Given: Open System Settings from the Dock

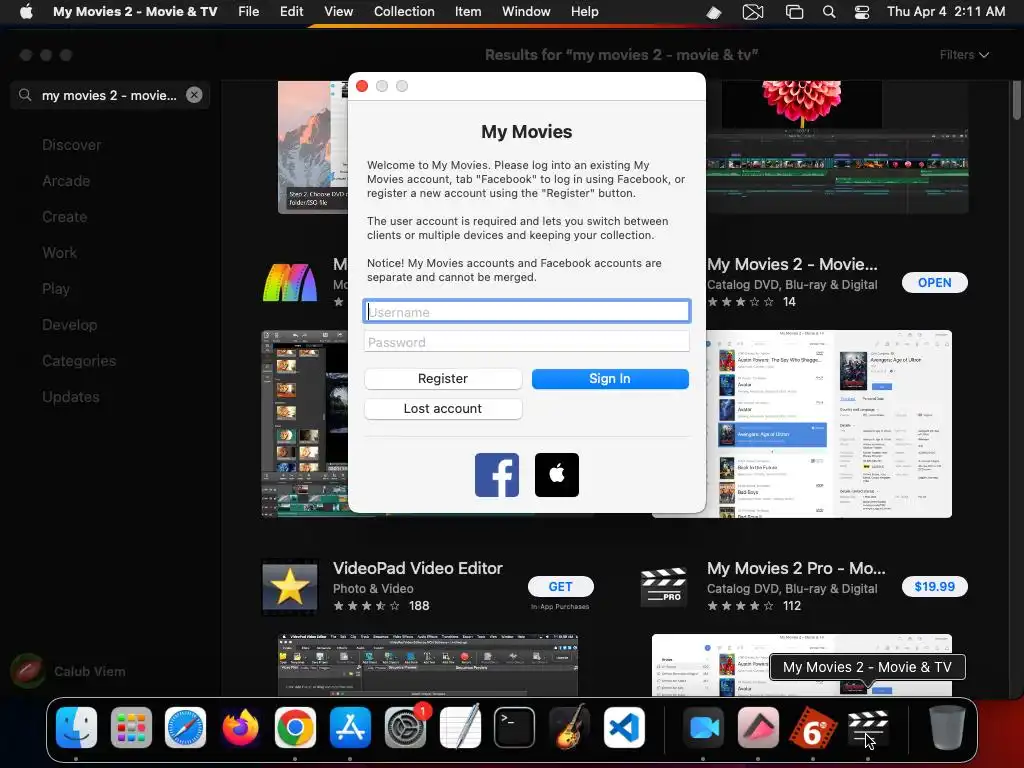Looking at the screenshot, I should click(405, 727).
